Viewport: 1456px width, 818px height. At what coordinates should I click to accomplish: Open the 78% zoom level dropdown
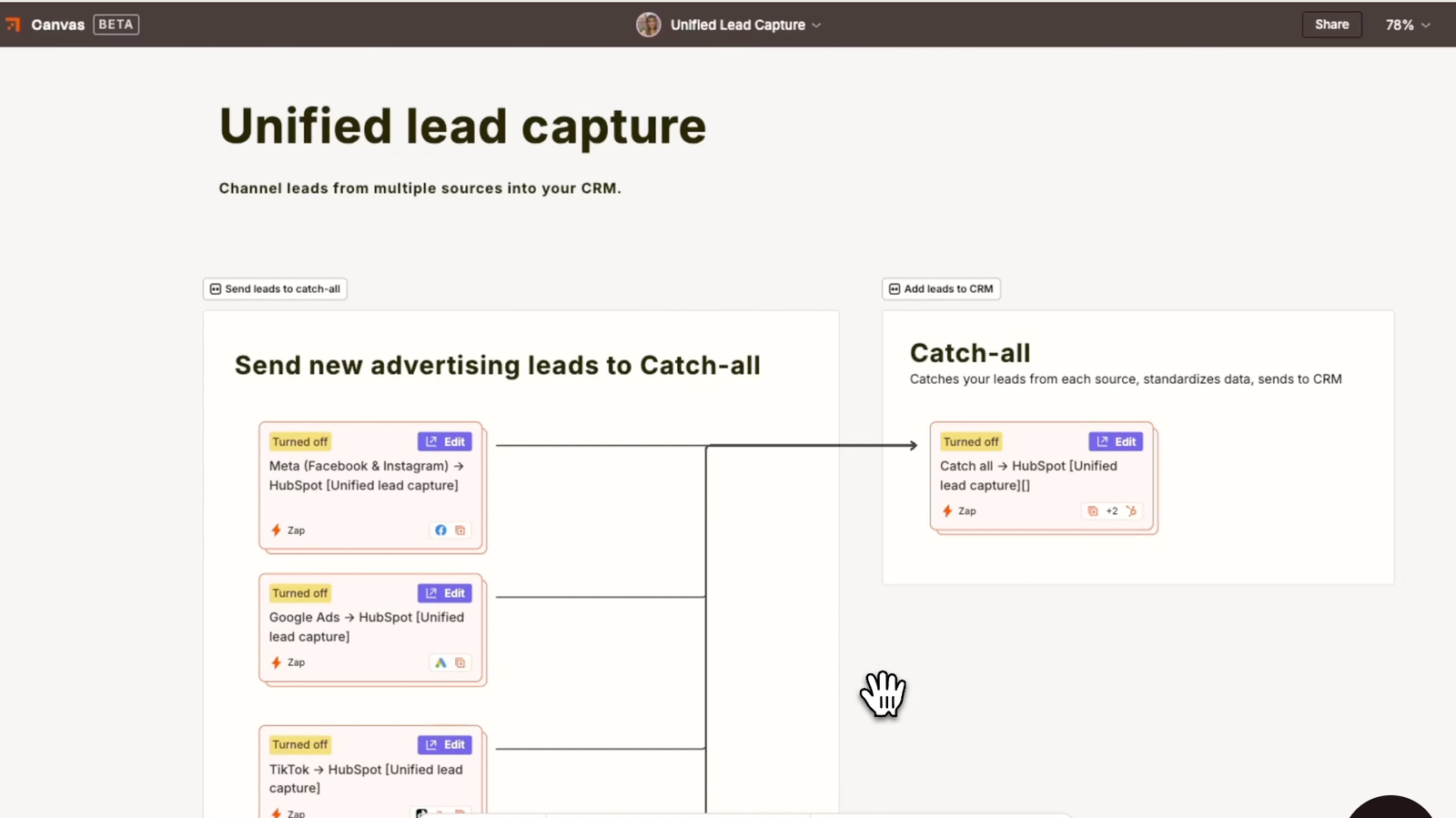[1408, 25]
